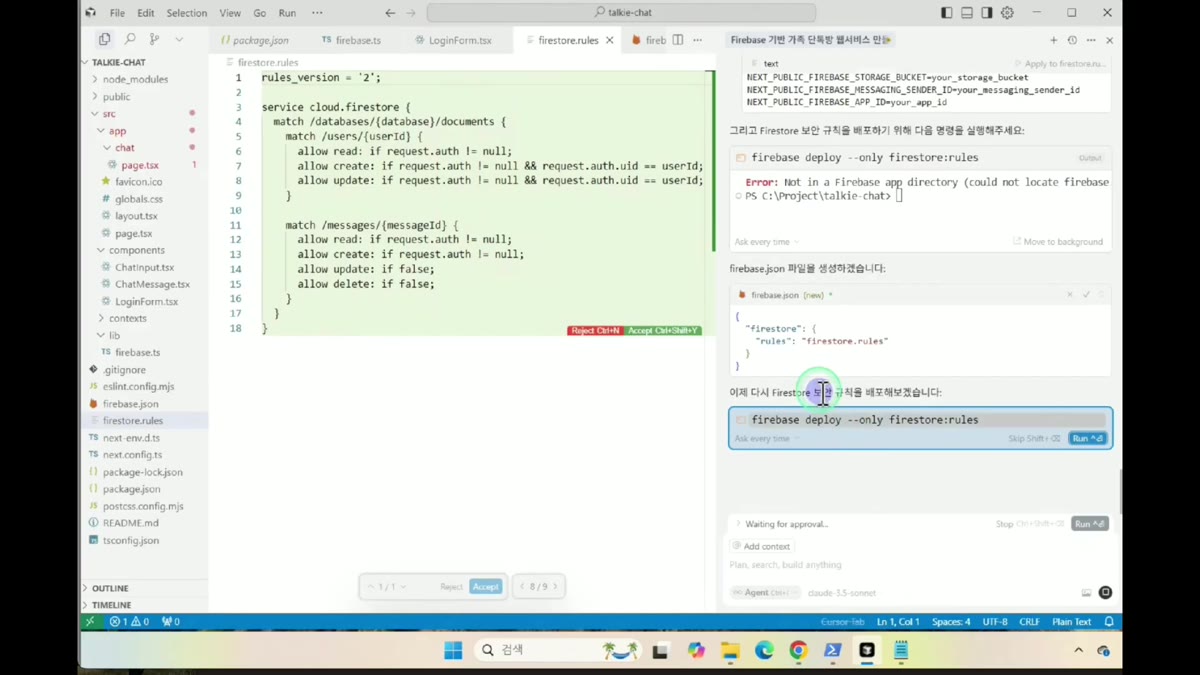Open Chrome from the taskbar

pos(798,650)
